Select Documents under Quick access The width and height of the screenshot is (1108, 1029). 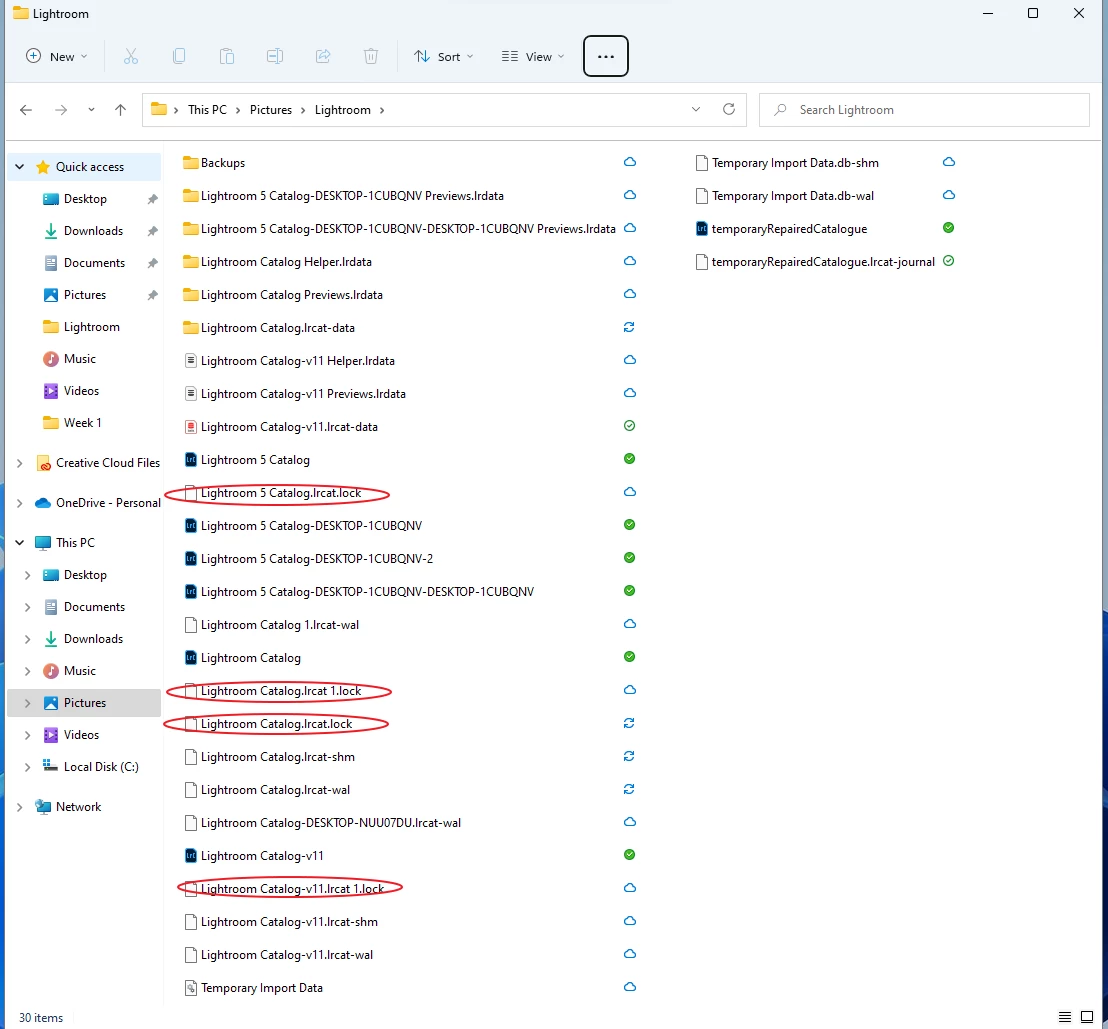point(94,263)
